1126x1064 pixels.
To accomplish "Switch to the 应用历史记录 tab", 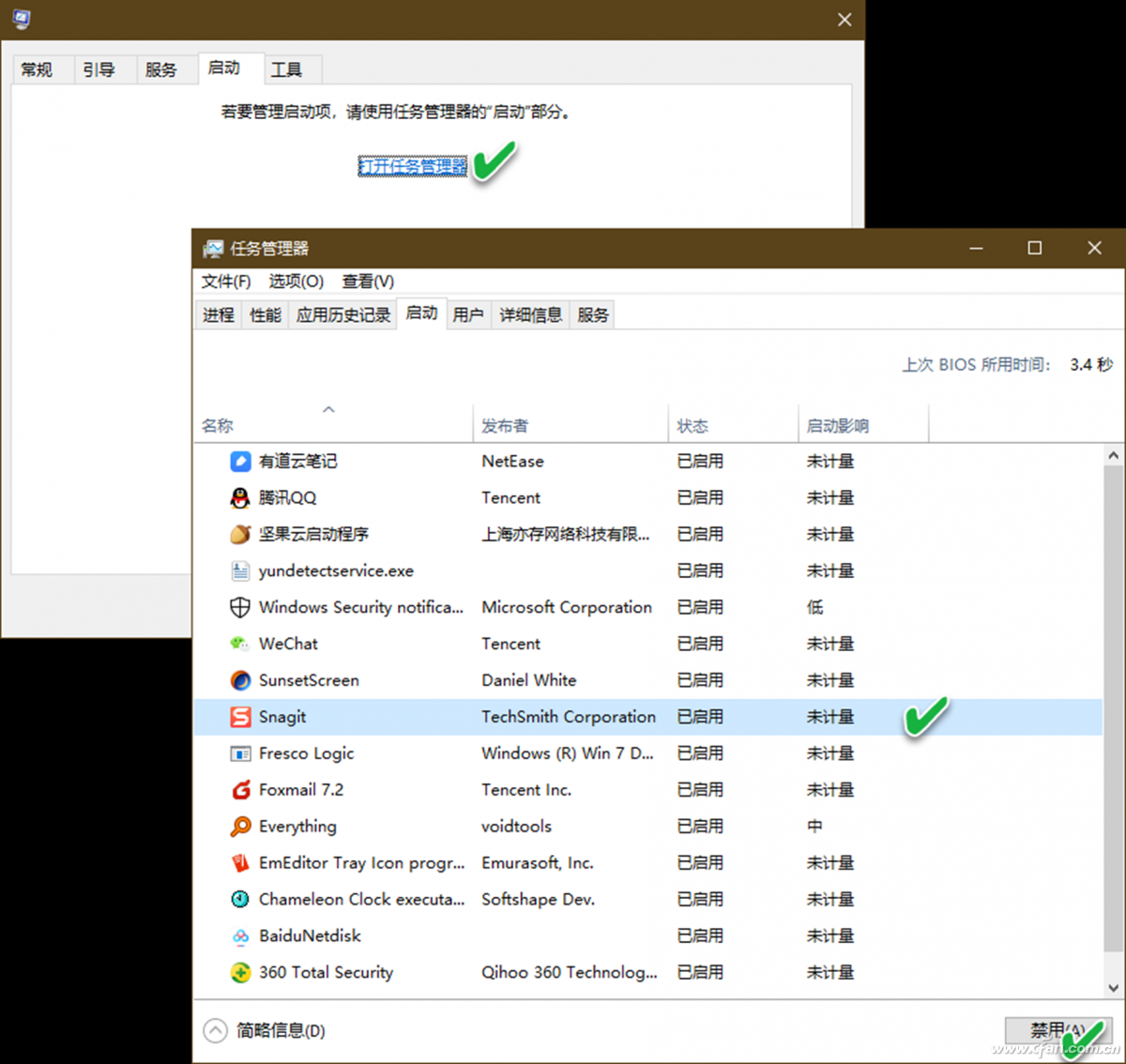I will (x=342, y=315).
